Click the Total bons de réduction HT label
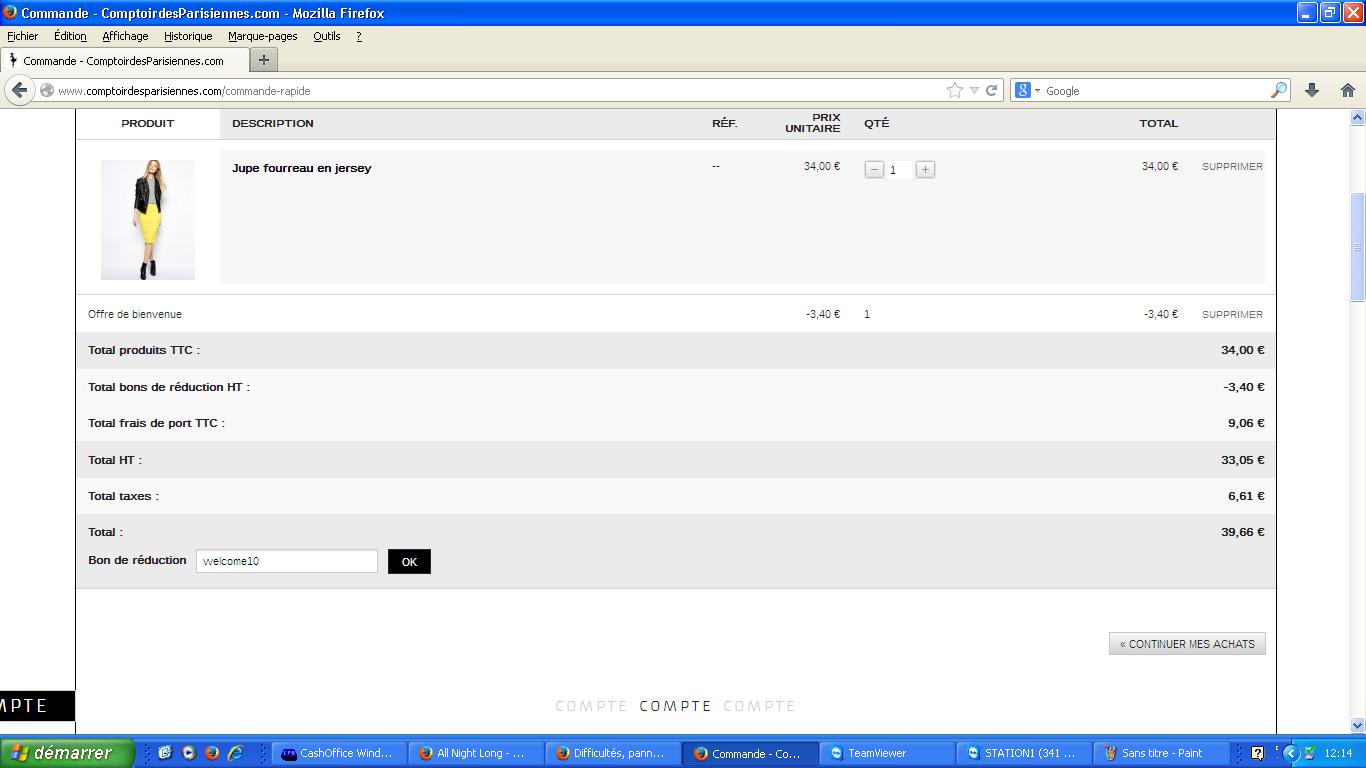Image resolution: width=1366 pixels, height=768 pixels. 169,387
